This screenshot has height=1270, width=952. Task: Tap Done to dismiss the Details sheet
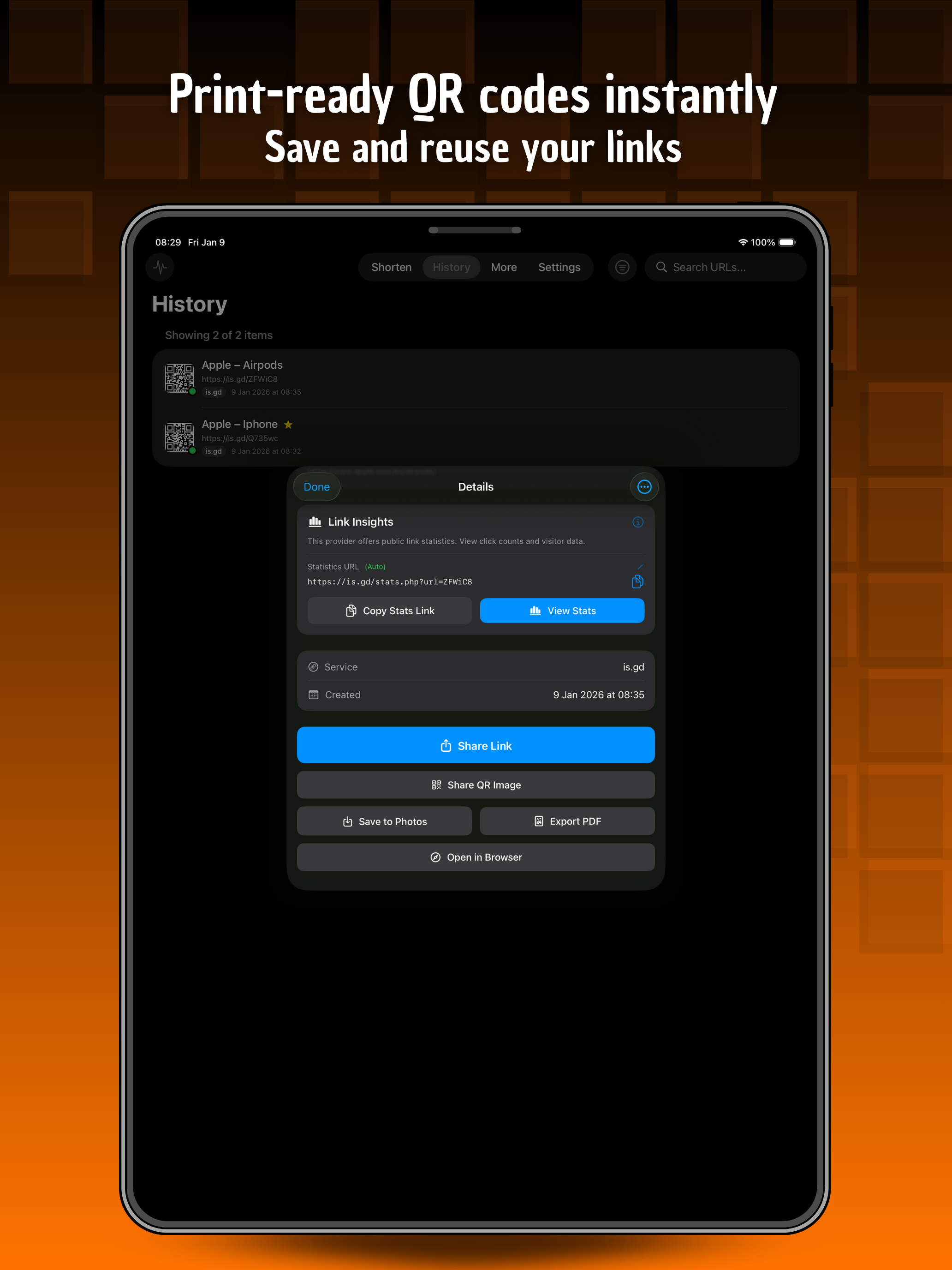point(316,486)
